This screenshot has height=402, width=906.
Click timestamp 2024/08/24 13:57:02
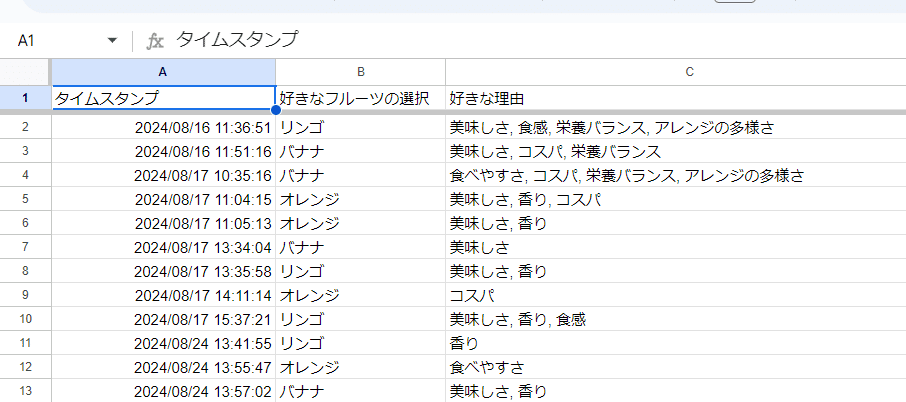[164, 391]
